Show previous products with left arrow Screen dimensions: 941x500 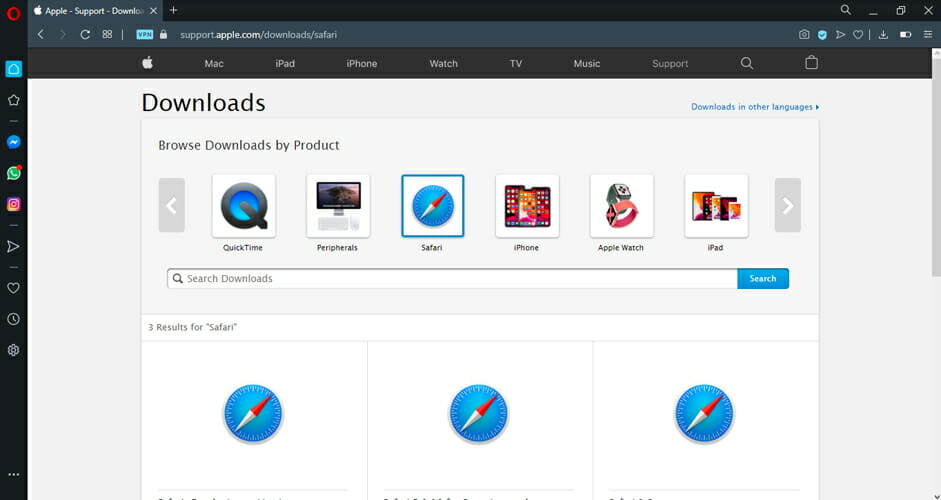172,205
